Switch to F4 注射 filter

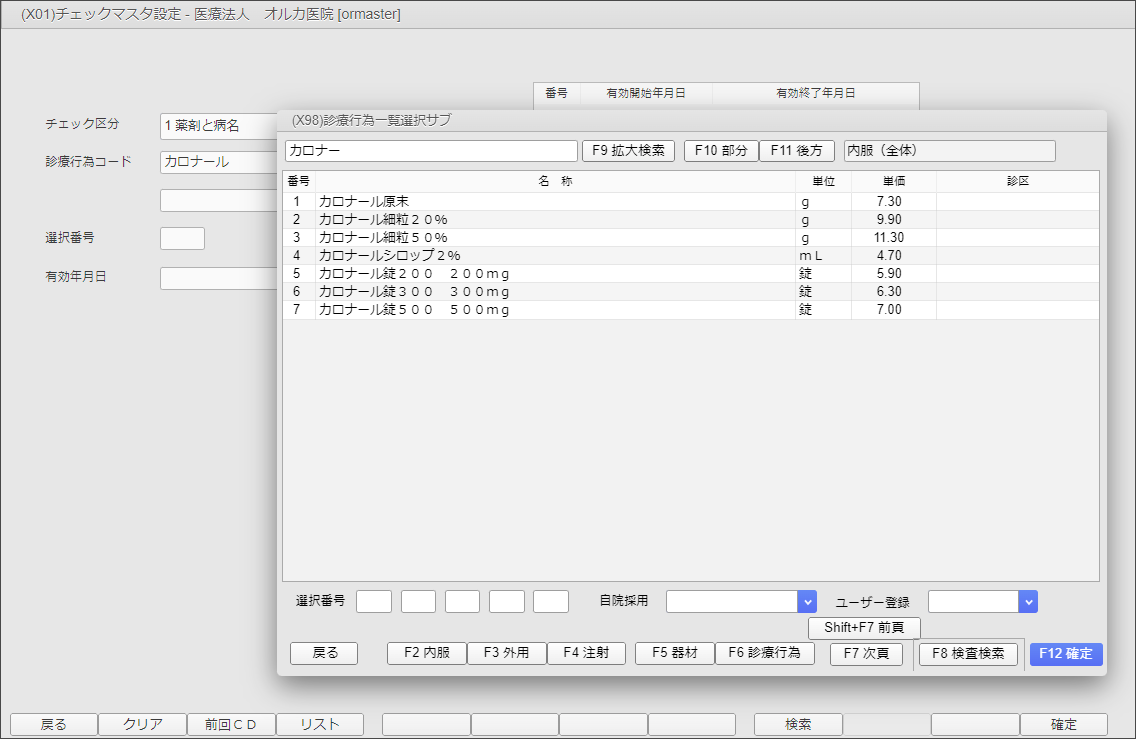click(x=586, y=653)
